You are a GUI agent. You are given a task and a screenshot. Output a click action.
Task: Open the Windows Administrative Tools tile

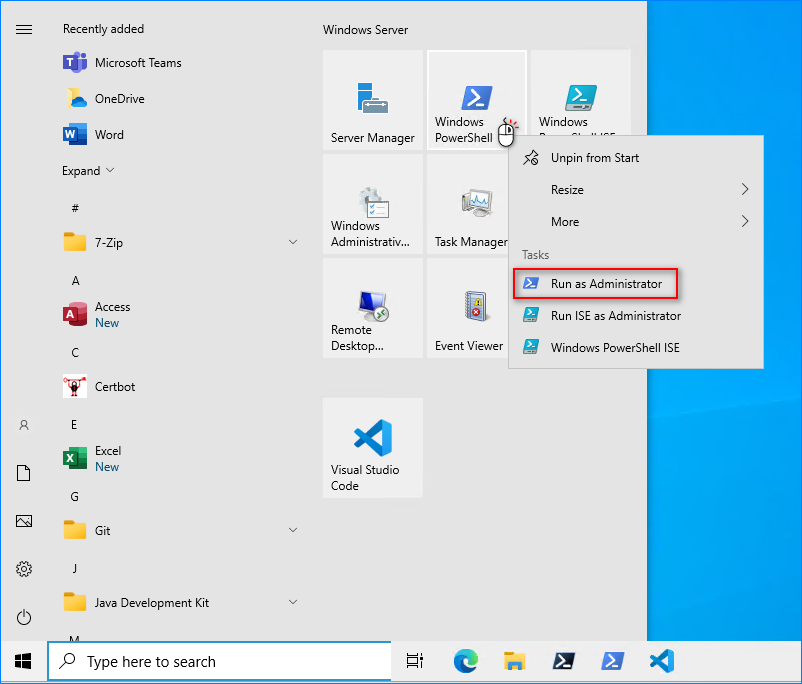click(x=373, y=204)
